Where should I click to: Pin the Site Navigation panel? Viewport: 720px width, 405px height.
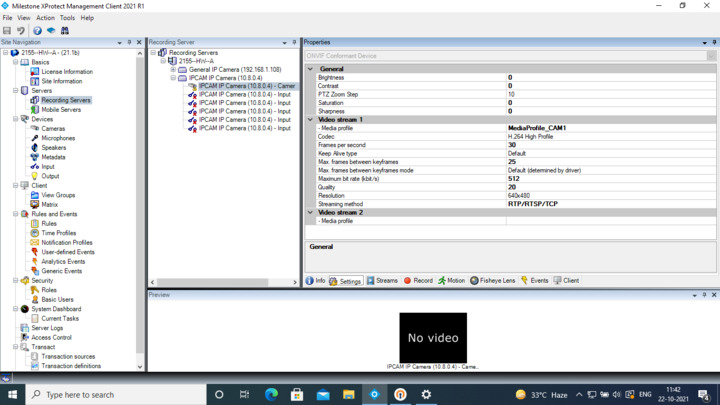(129, 43)
